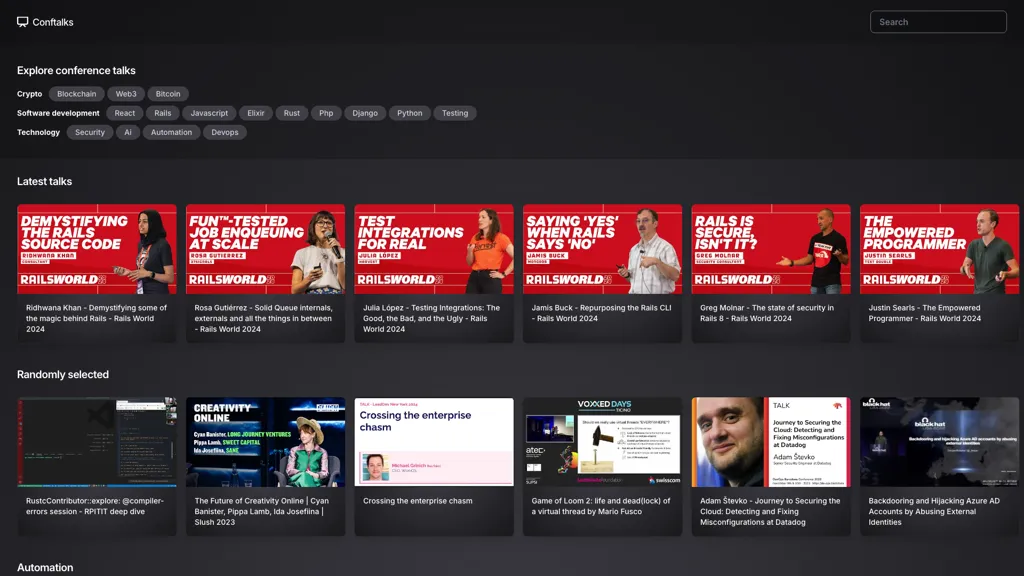Select the Web3 topic tag
Viewport: 1024px width, 576px height.
point(126,94)
